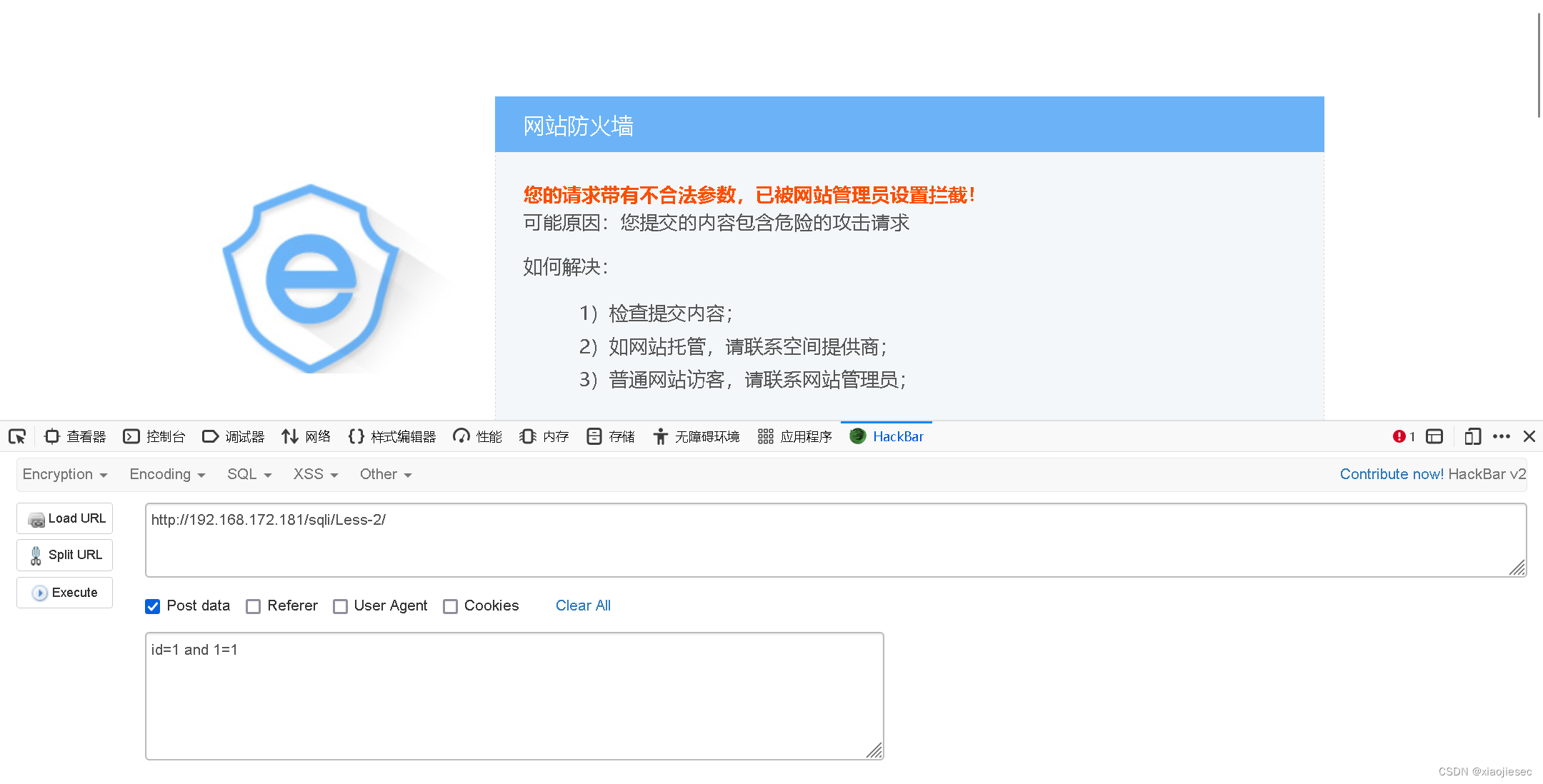This screenshot has width=1543, height=784.
Task: Expand the SQL dropdown menu
Action: [x=249, y=474]
